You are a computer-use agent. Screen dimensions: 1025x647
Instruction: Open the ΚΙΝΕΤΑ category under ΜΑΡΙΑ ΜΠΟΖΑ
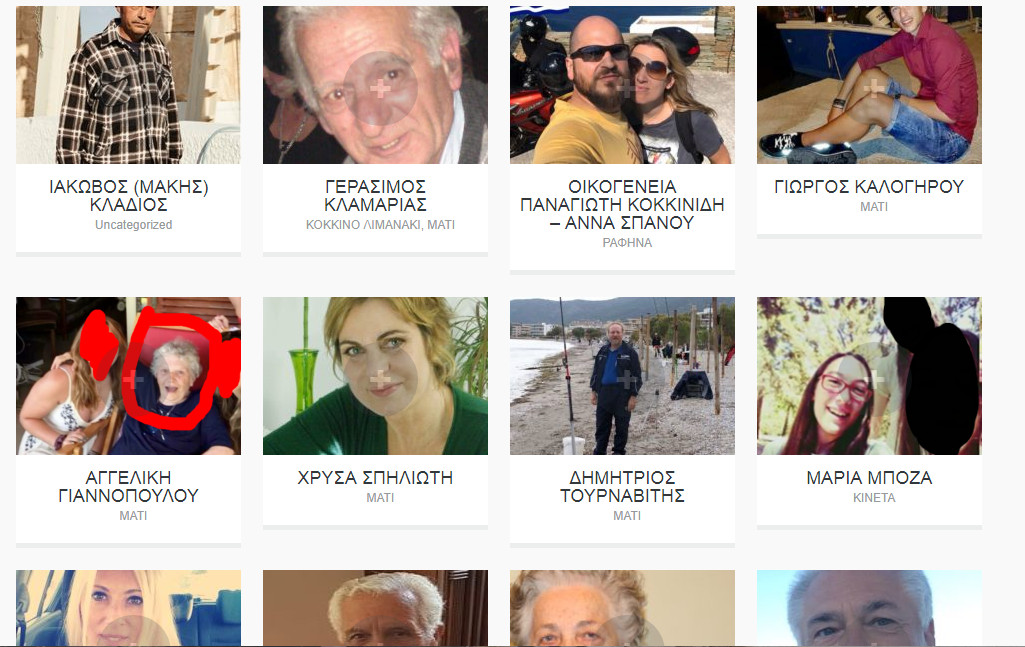874,497
